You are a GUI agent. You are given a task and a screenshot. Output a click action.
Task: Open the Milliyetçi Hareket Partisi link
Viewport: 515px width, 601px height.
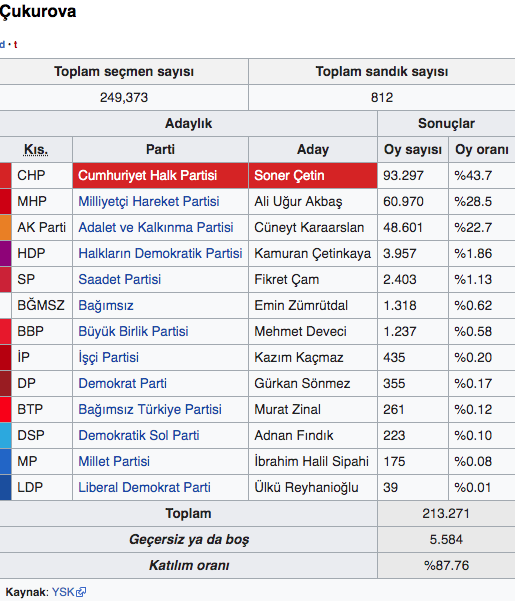click(149, 202)
